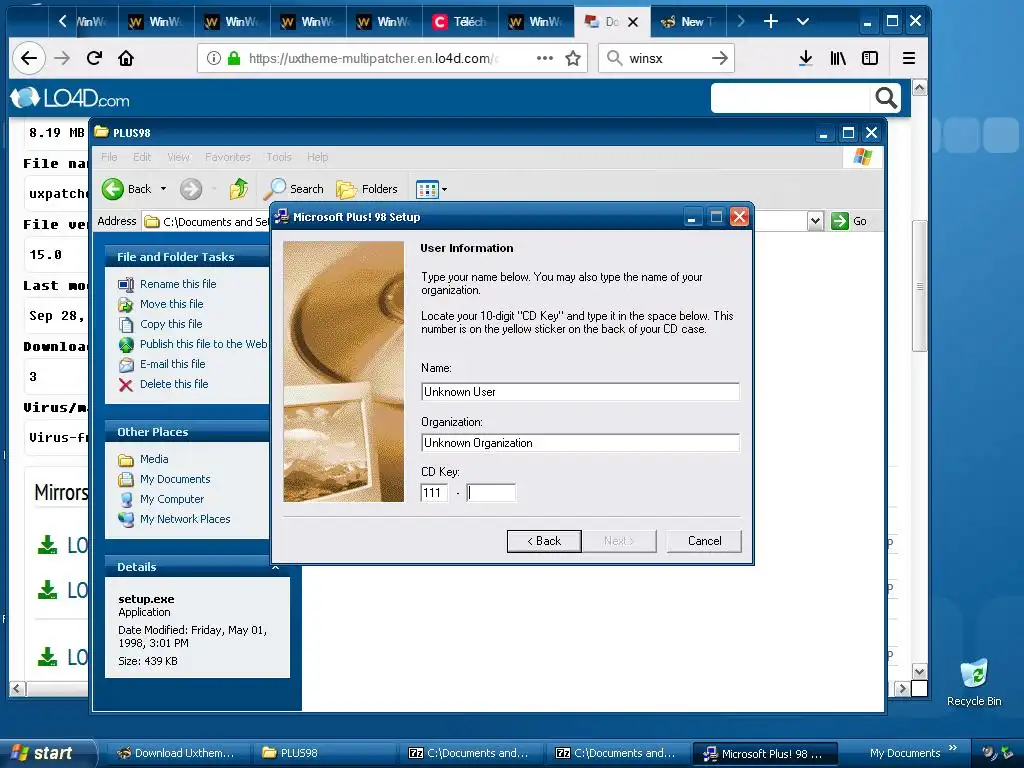Click the Back button in Setup dialog
This screenshot has height=768, width=1024.
[544, 541]
